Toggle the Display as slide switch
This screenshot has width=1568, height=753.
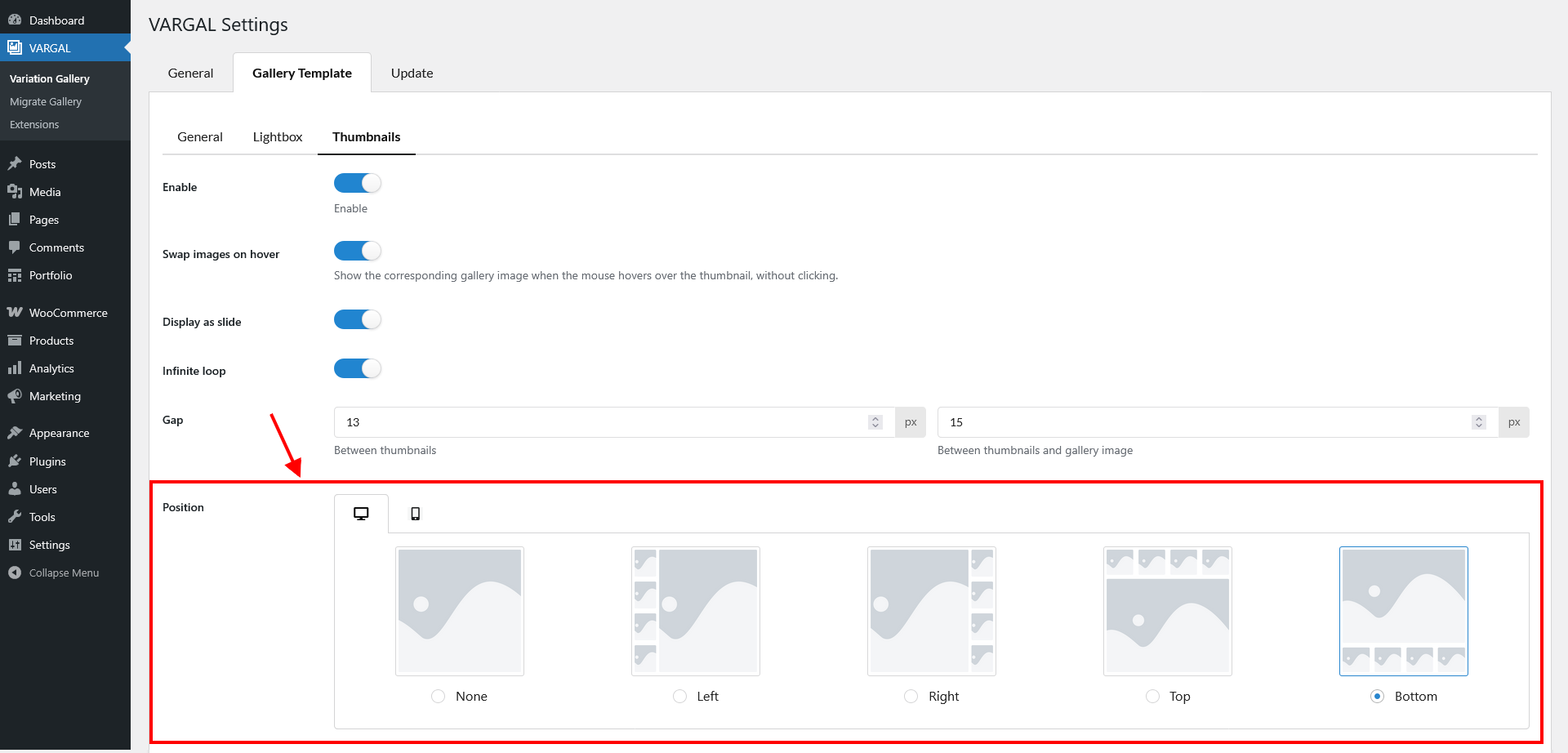(x=358, y=319)
